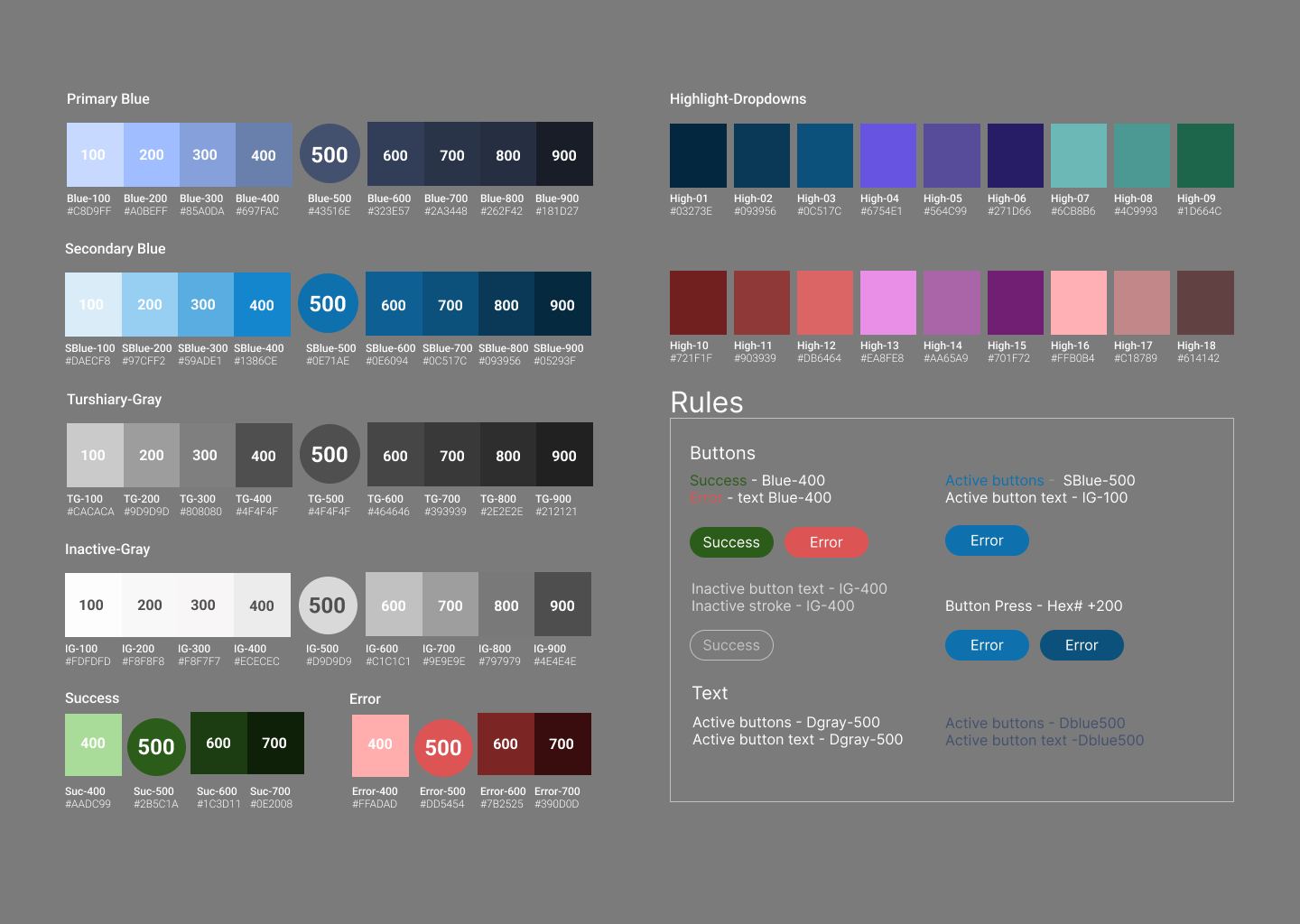Pick the SBlue-900 swatch
The image size is (1300, 924).
(x=562, y=304)
